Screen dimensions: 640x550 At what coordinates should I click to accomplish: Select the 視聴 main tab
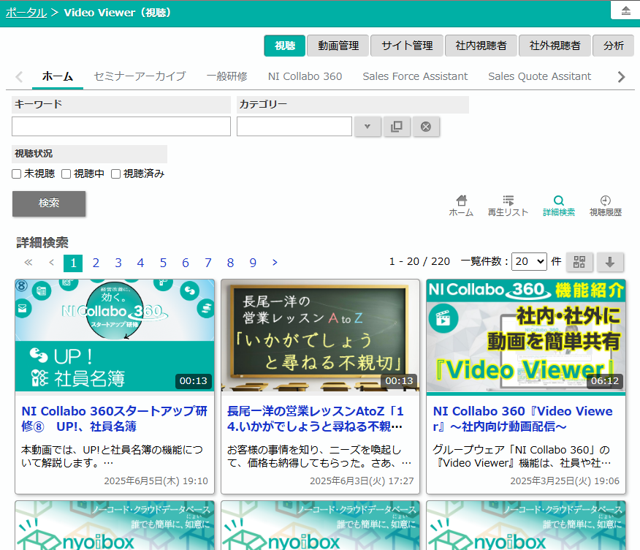pyautogui.click(x=284, y=45)
